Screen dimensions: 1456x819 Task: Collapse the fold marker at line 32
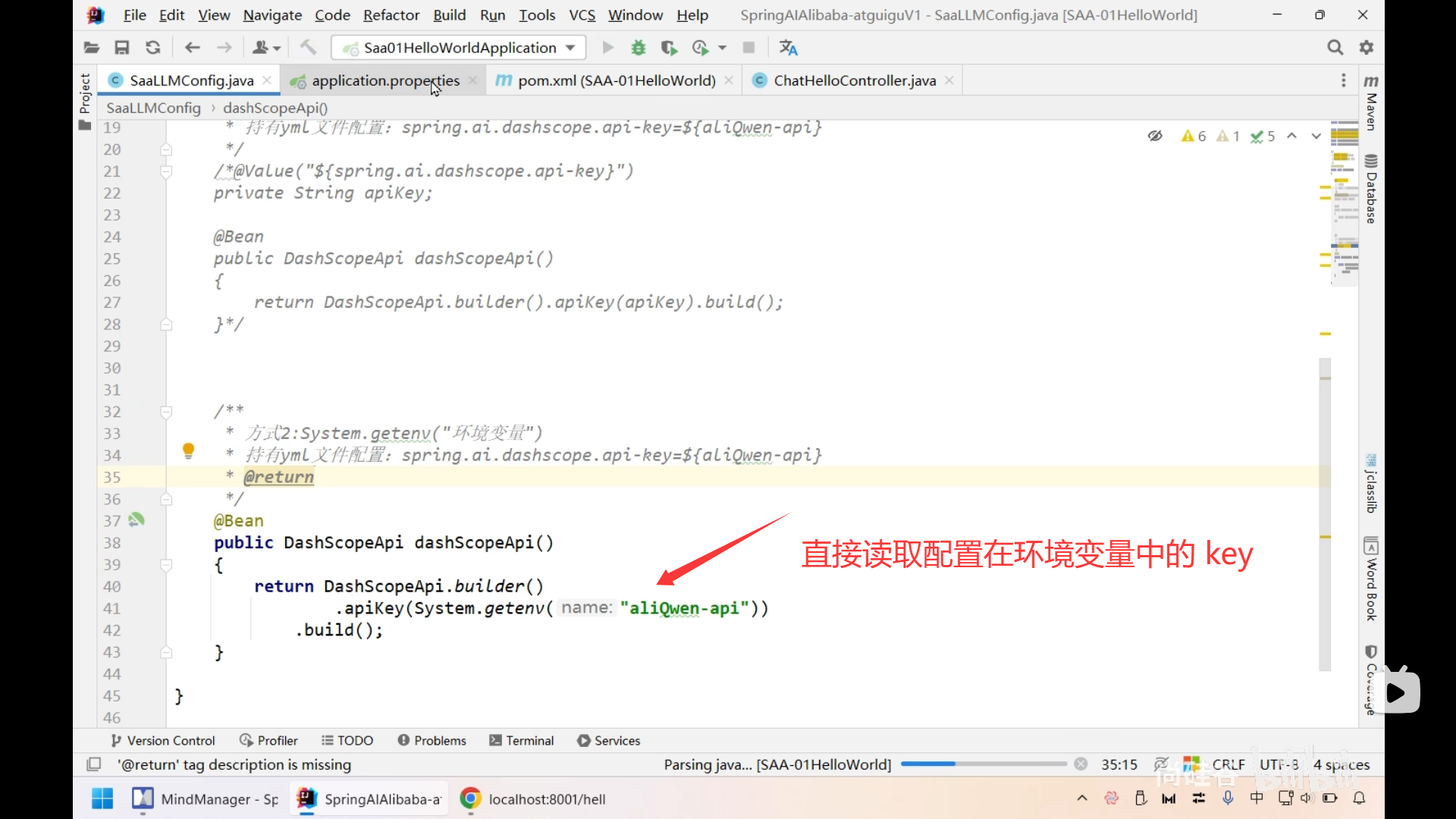(166, 412)
